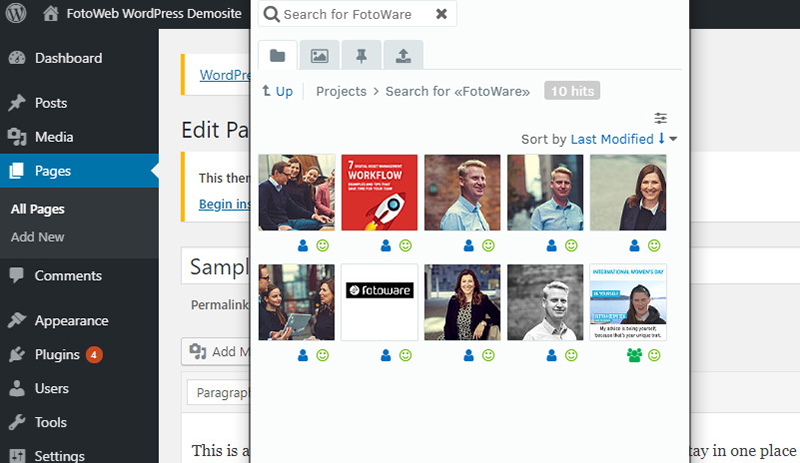Click green group icon under Women's Day image
800x463 pixels.
click(634, 355)
